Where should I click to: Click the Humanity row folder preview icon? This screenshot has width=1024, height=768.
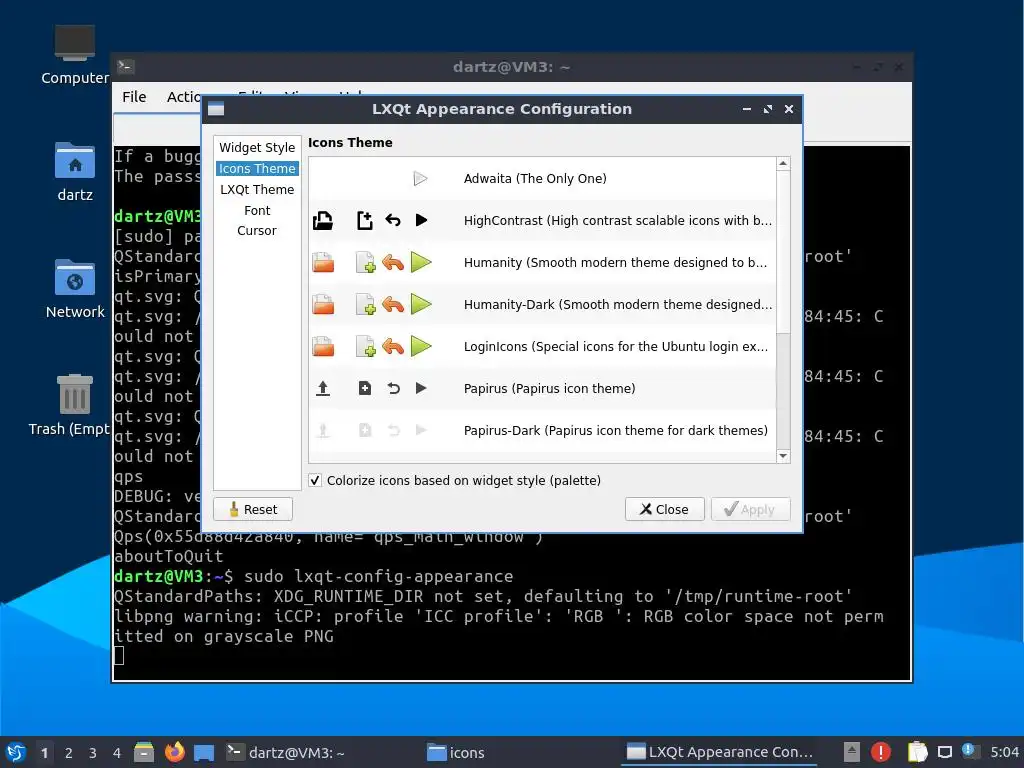[323, 263]
